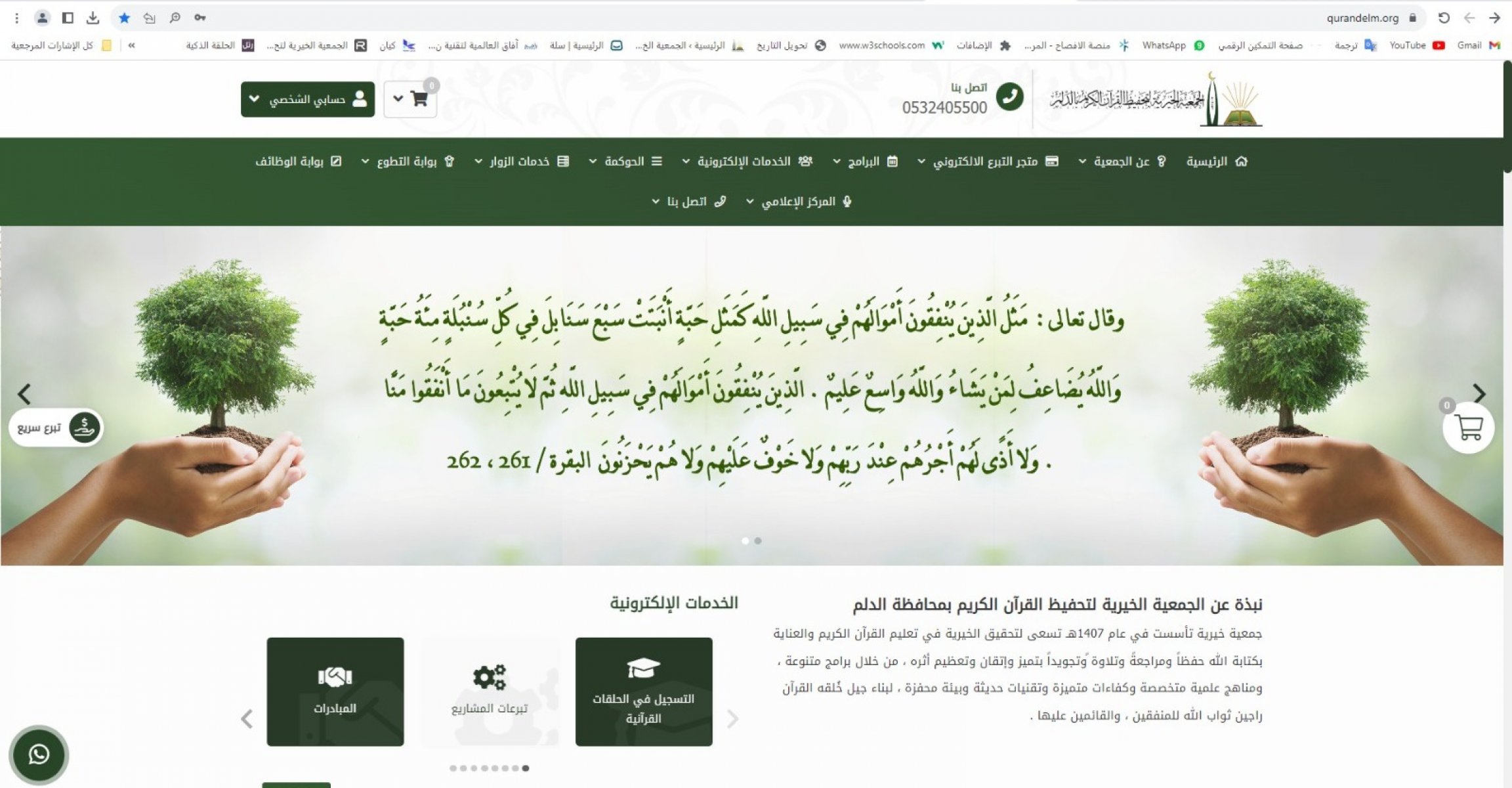The image size is (1512, 788).
Task: Open الإضافات extensions bookmark
Action: click(x=982, y=45)
